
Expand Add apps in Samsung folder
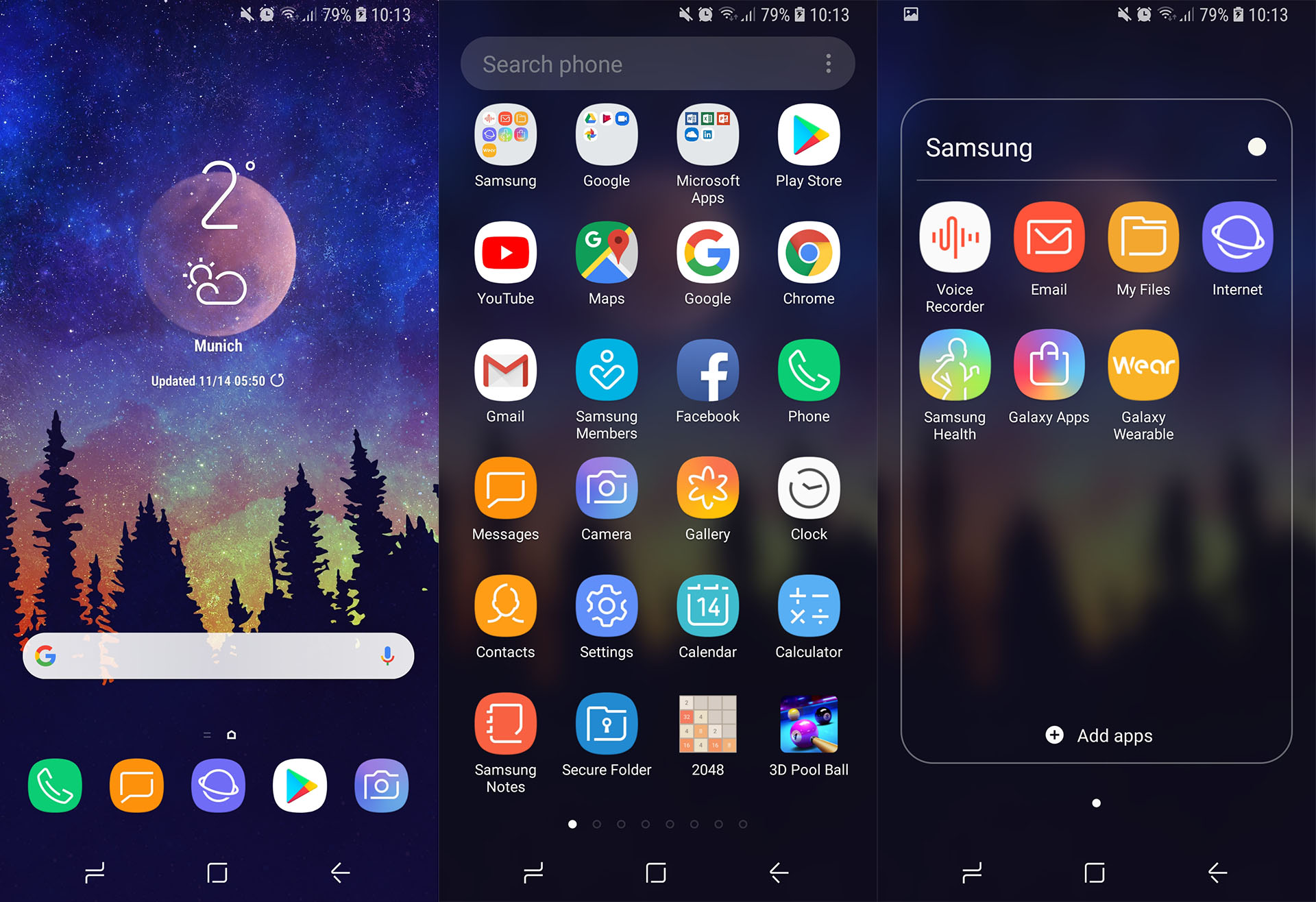tap(1095, 735)
